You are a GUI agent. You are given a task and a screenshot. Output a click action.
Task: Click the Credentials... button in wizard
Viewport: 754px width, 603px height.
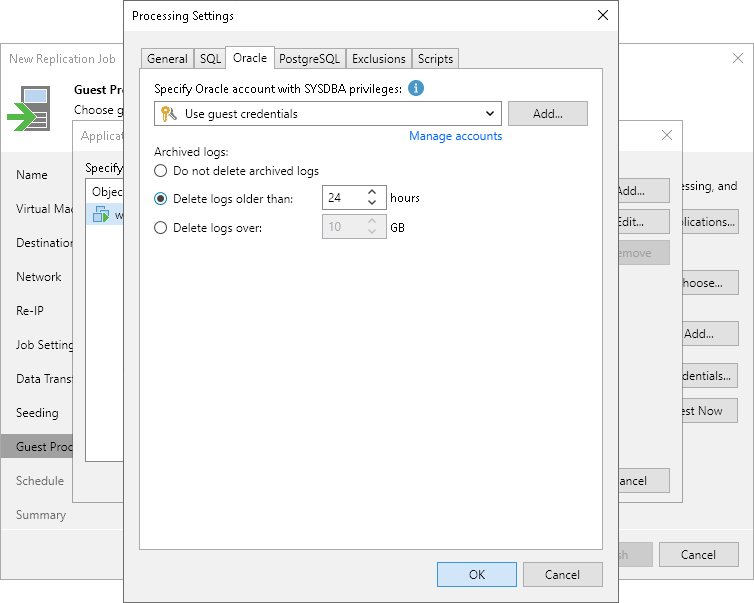coord(710,376)
